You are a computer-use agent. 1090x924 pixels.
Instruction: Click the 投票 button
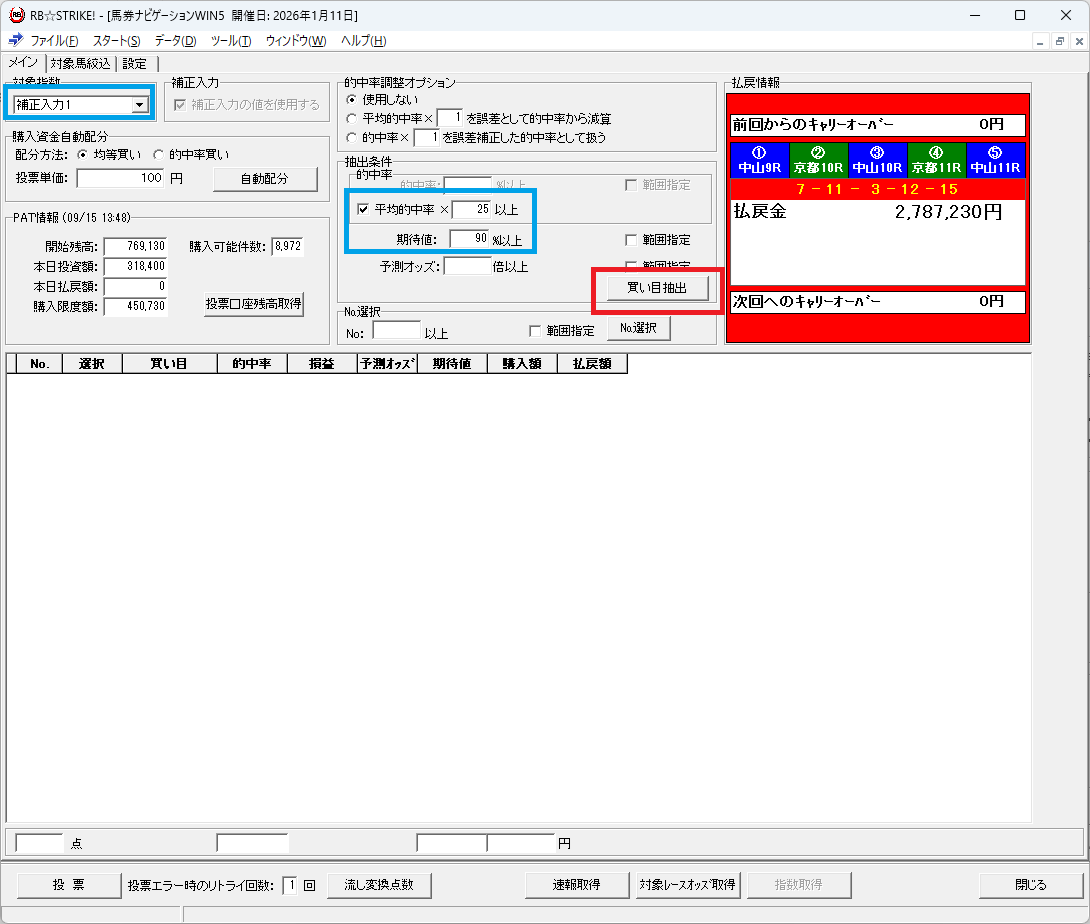point(69,885)
